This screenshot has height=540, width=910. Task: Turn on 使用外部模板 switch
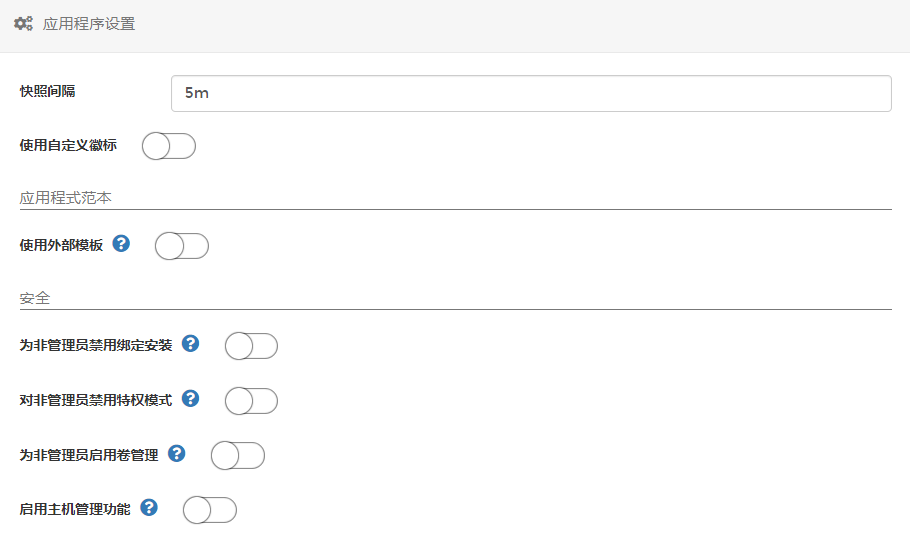[x=181, y=245]
